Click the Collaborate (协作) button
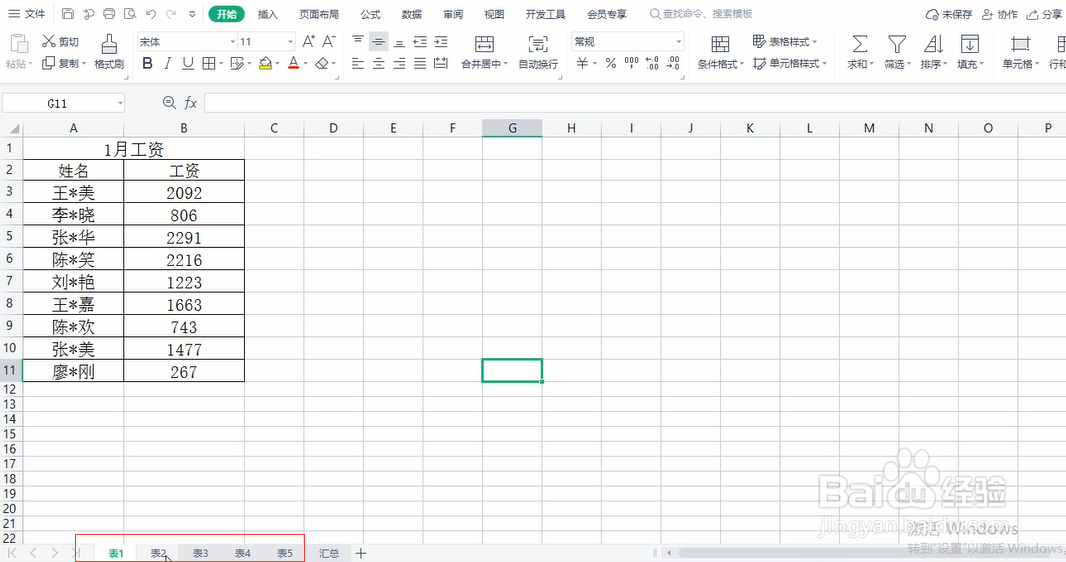The image size is (1066, 562). pos(1000,14)
